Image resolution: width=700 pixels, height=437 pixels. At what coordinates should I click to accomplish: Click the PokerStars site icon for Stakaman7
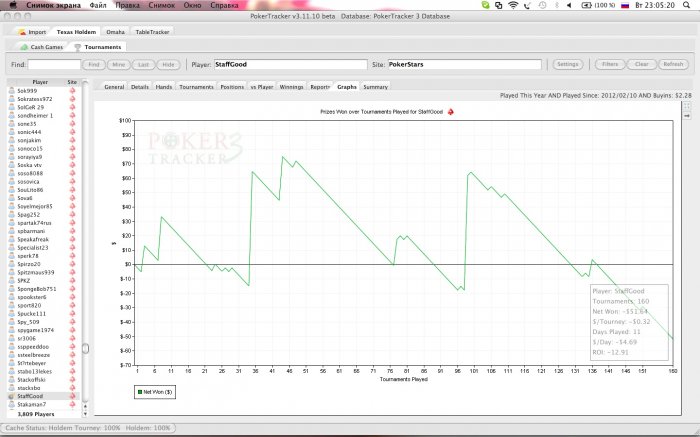pyautogui.click(x=72, y=404)
